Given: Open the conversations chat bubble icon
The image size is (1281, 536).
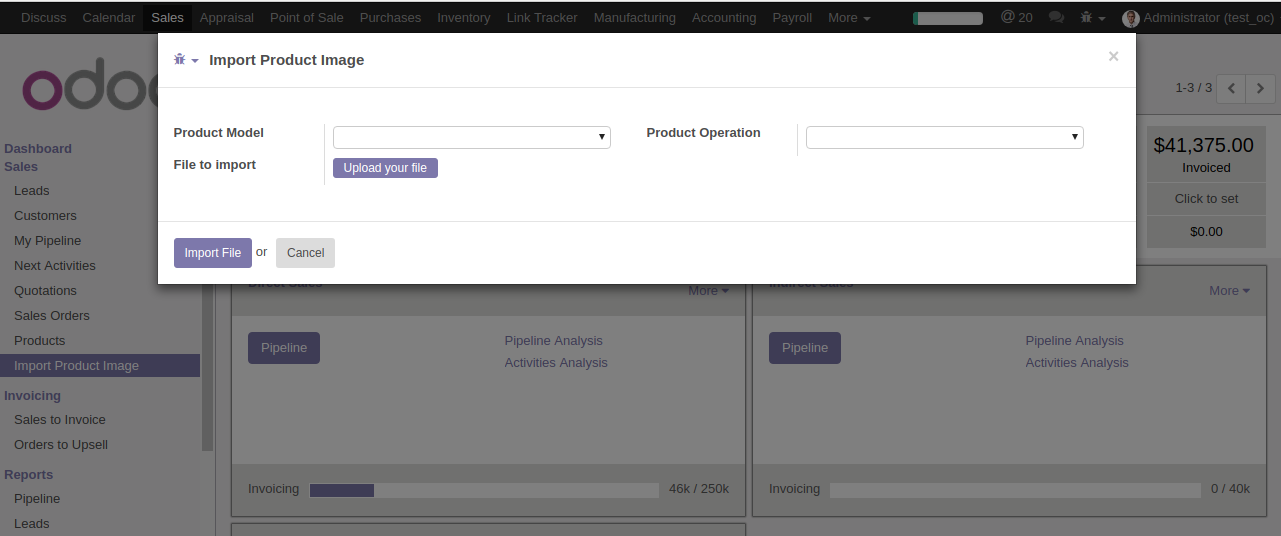Looking at the screenshot, I should pos(1056,18).
